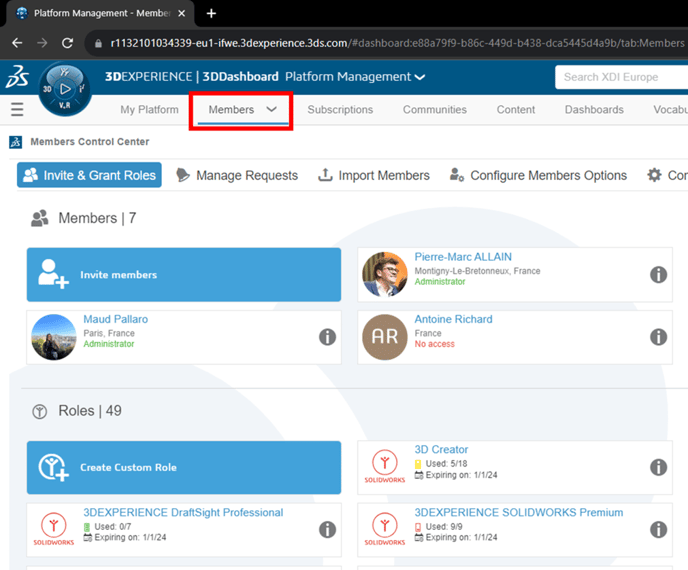The width and height of the screenshot is (688, 570).
Task: Expand the Members tab chevron
Action: coord(272,109)
